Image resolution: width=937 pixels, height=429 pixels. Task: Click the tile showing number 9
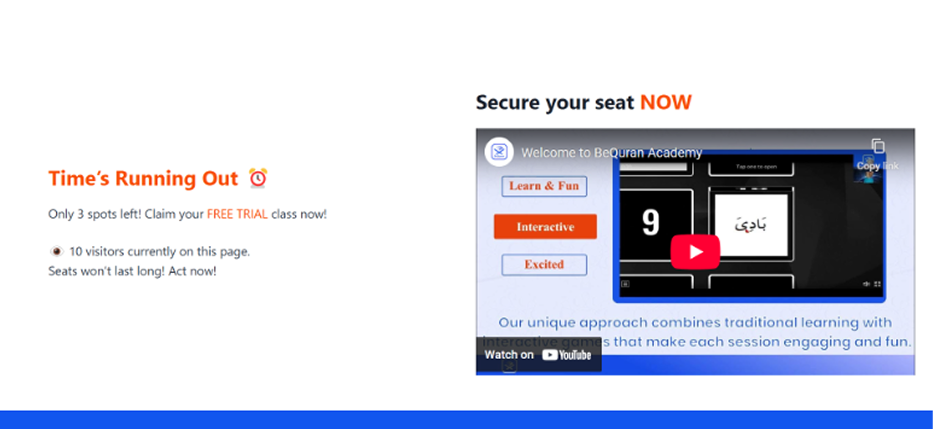pos(656,224)
